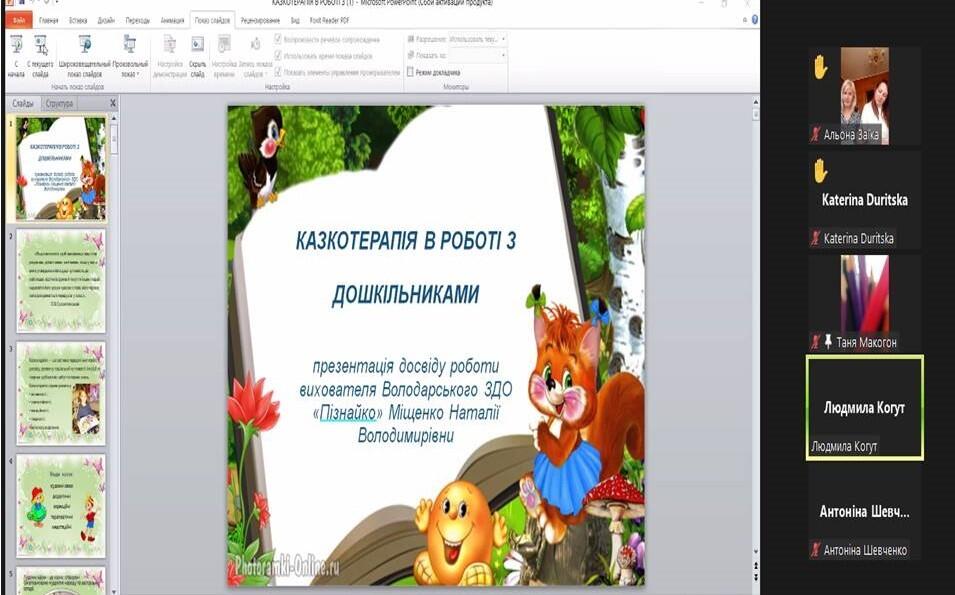The height and width of the screenshot is (595, 955).
Task: Select slide 2 thumbnail
Action: (x=61, y=280)
